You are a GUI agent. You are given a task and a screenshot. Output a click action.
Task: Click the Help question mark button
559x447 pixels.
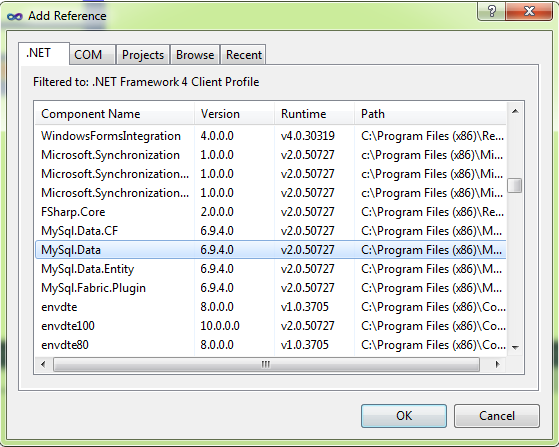491,11
